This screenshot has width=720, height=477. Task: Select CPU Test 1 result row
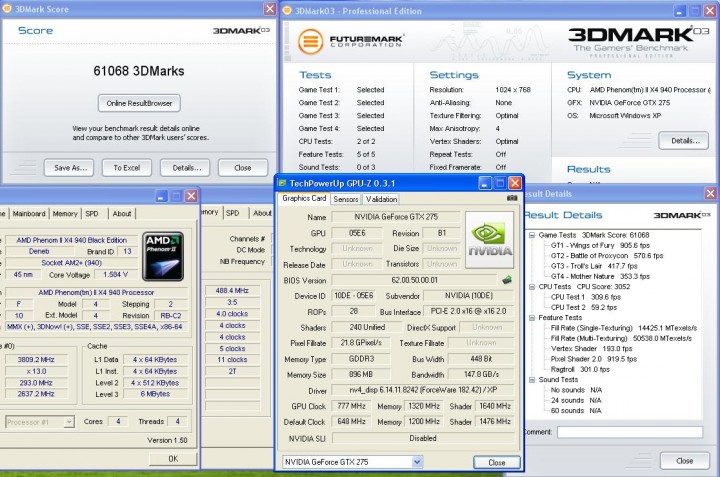click(x=586, y=297)
